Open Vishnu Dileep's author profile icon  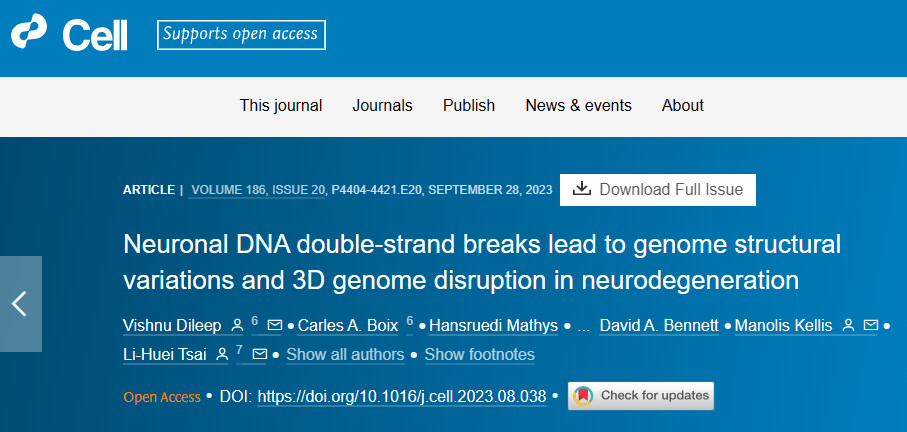click(x=237, y=326)
